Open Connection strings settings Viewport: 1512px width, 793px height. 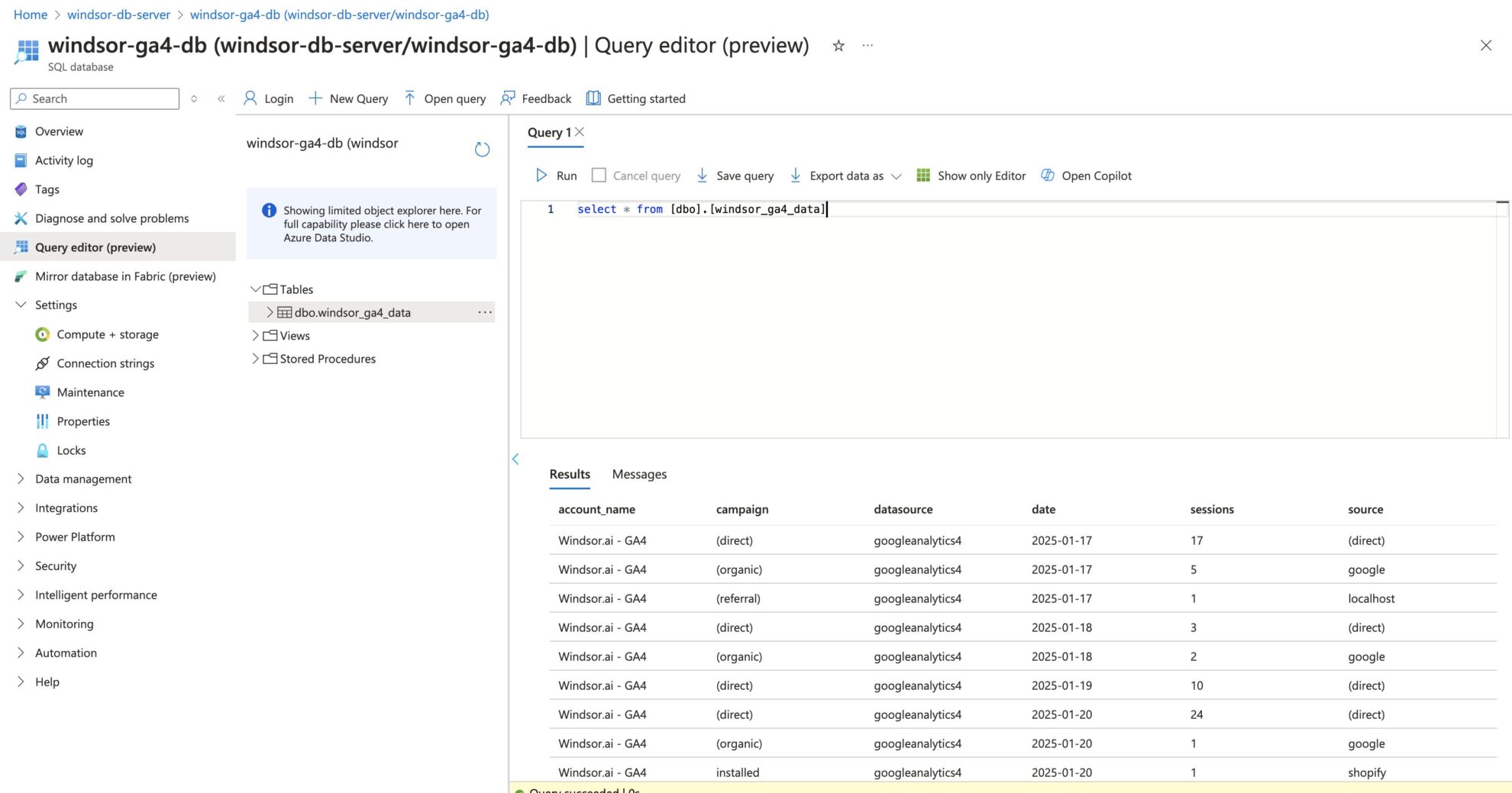click(x=105, y=363)
